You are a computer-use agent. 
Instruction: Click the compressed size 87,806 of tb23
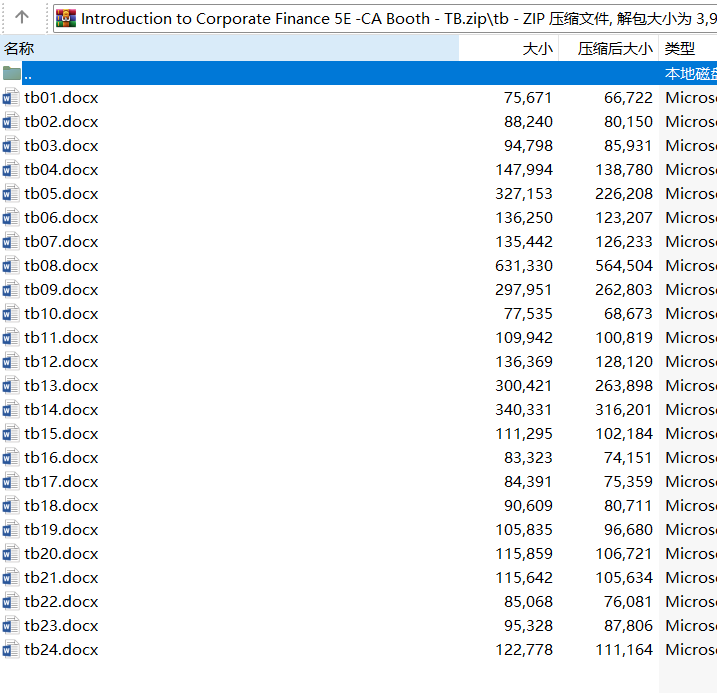point(628,626)
